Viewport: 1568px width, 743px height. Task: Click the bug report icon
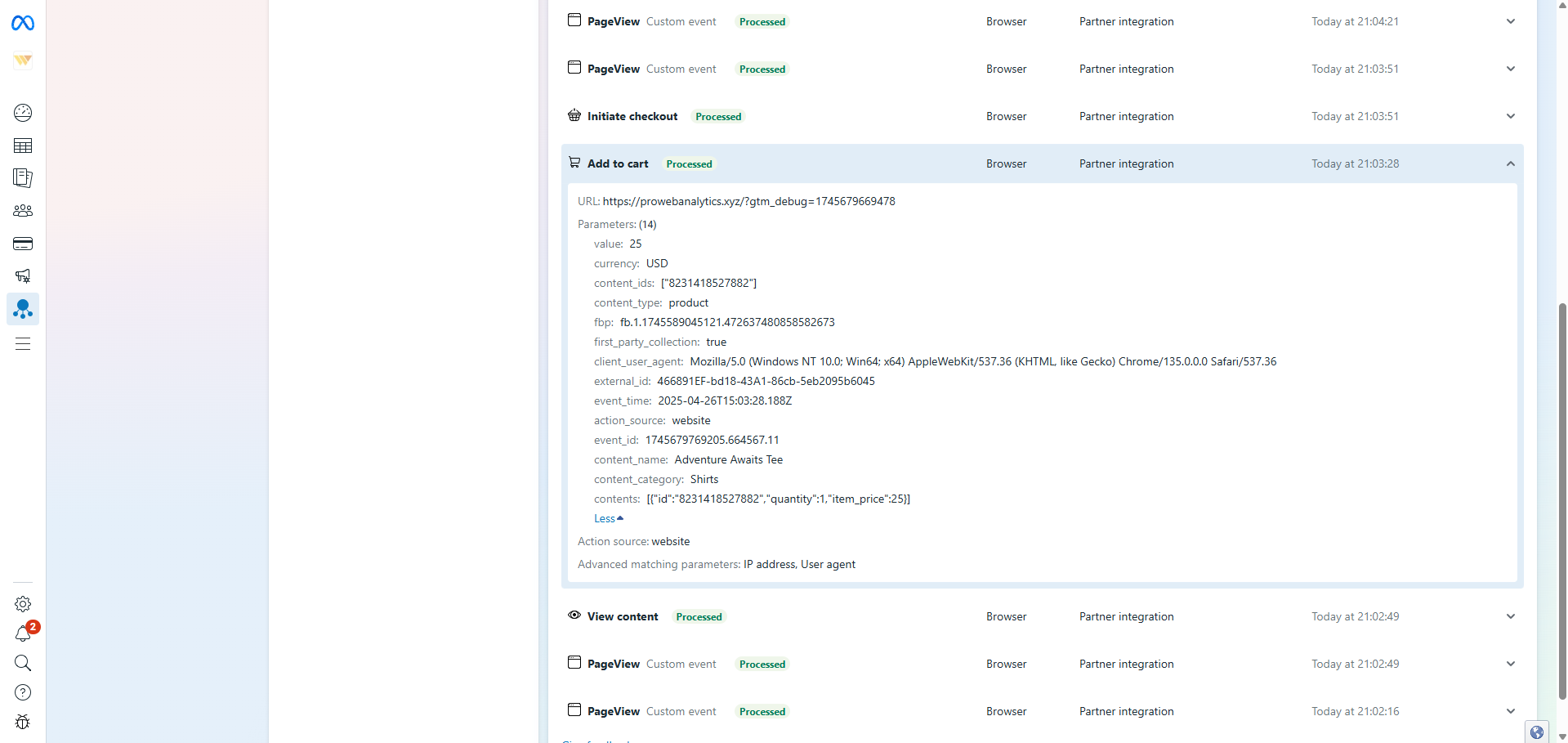pyautogui.click(x=23, y=722)
